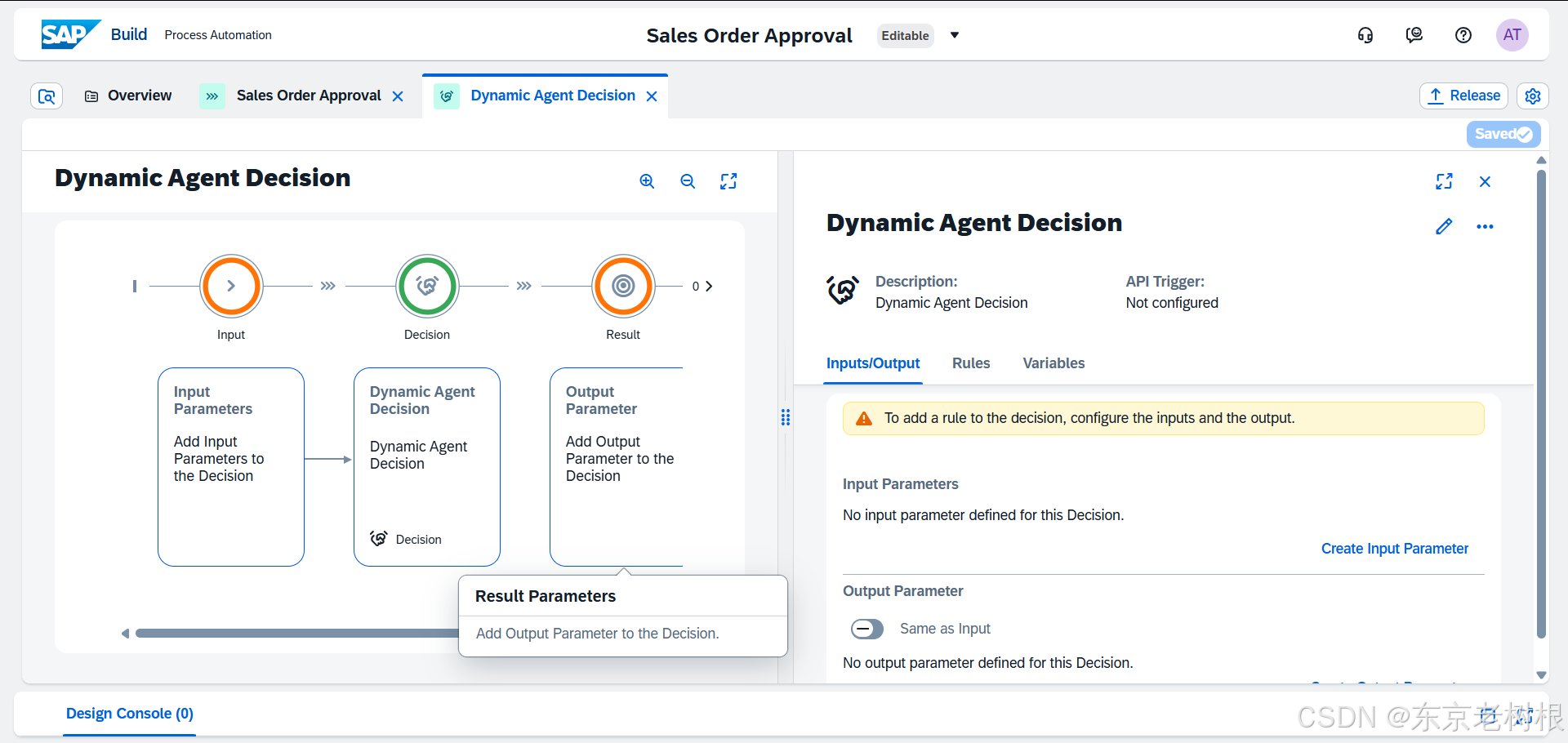Click the SAP logo
1568x743 pixels.
(71, 34)
